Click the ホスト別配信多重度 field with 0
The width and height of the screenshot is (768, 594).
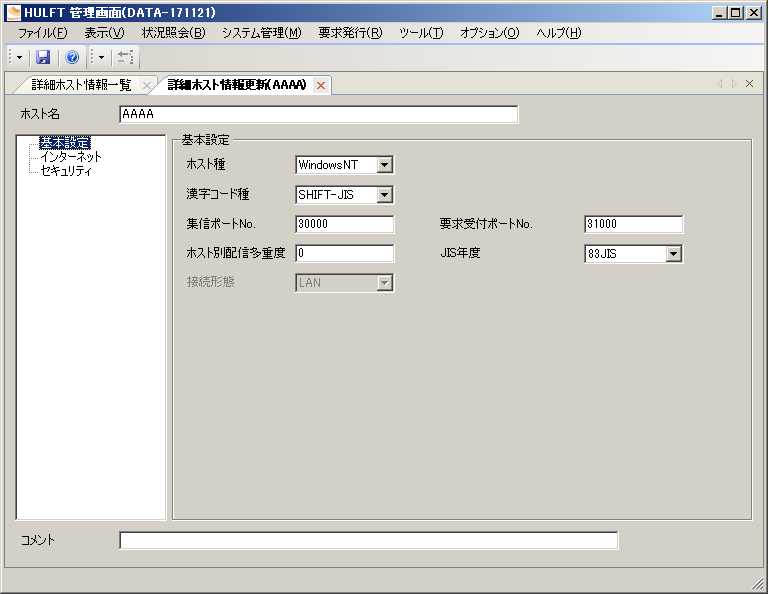(345, 253)
